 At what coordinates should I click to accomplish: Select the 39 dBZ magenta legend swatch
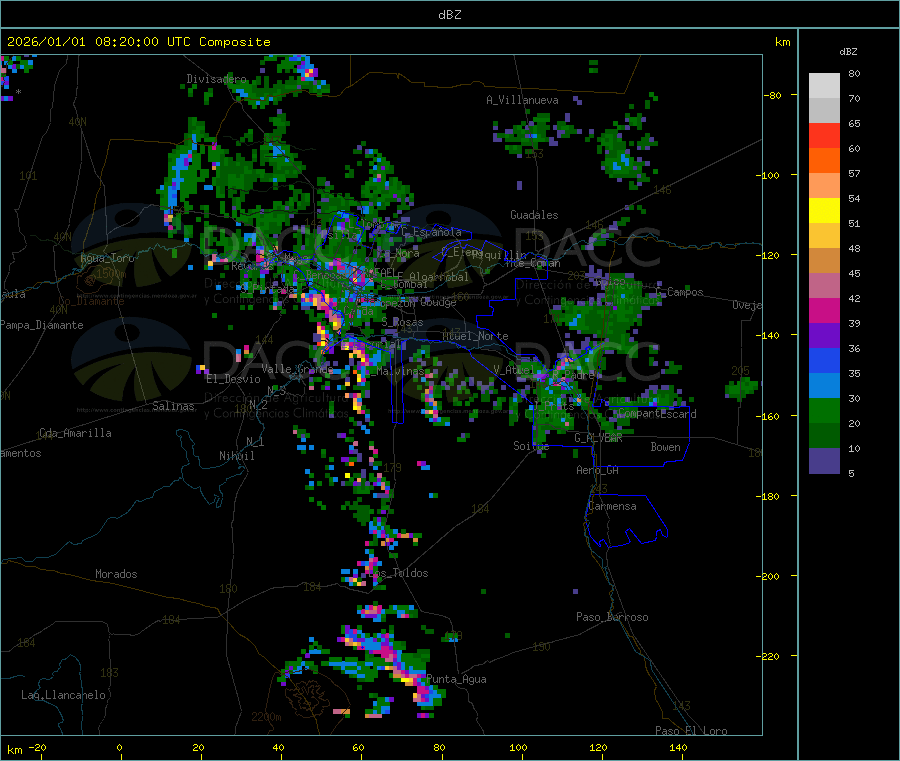tap(824, 310)
